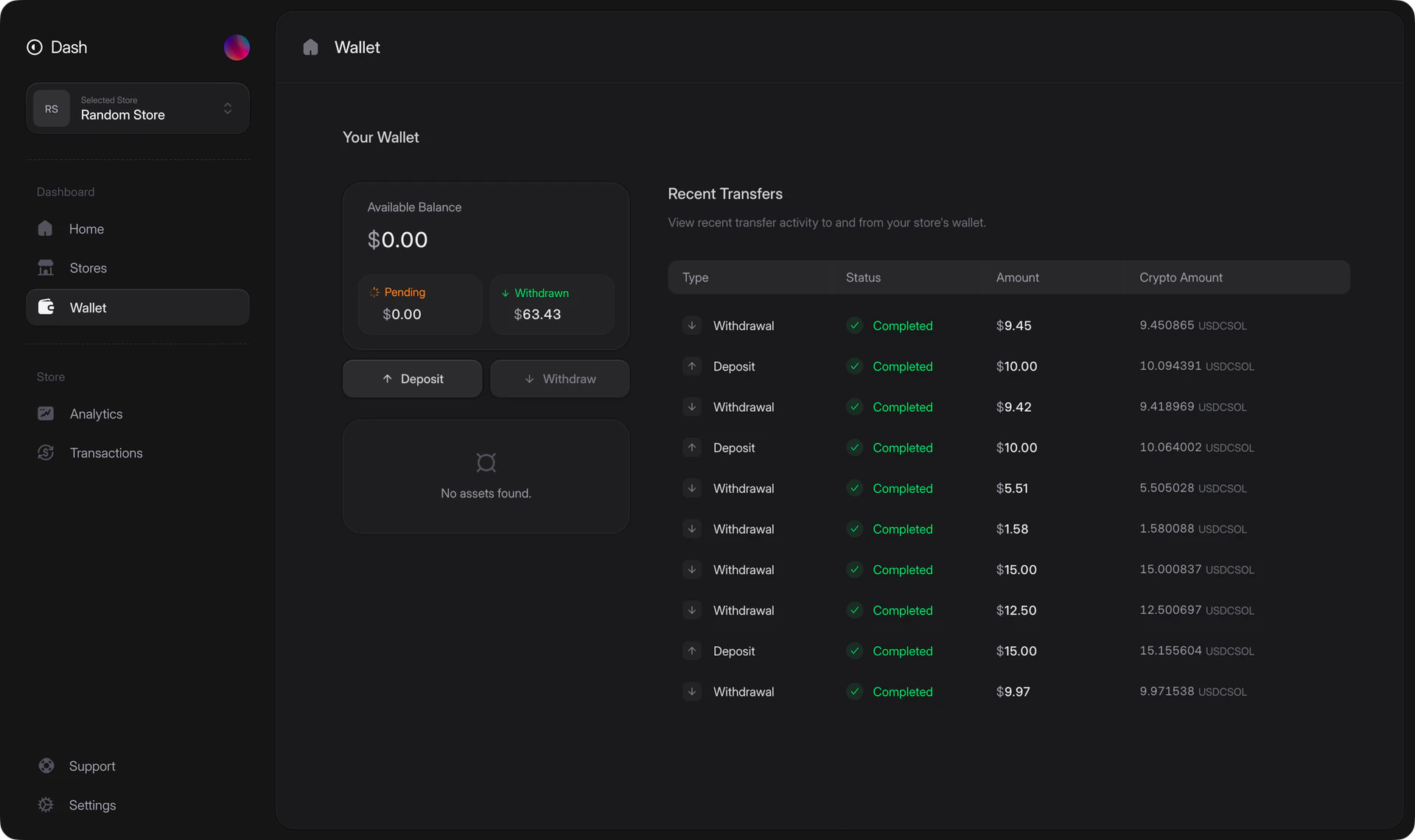1415x840 pixels.
Task: Click the Withdrawn $63.43 card
Action: (x=552, y=304)
